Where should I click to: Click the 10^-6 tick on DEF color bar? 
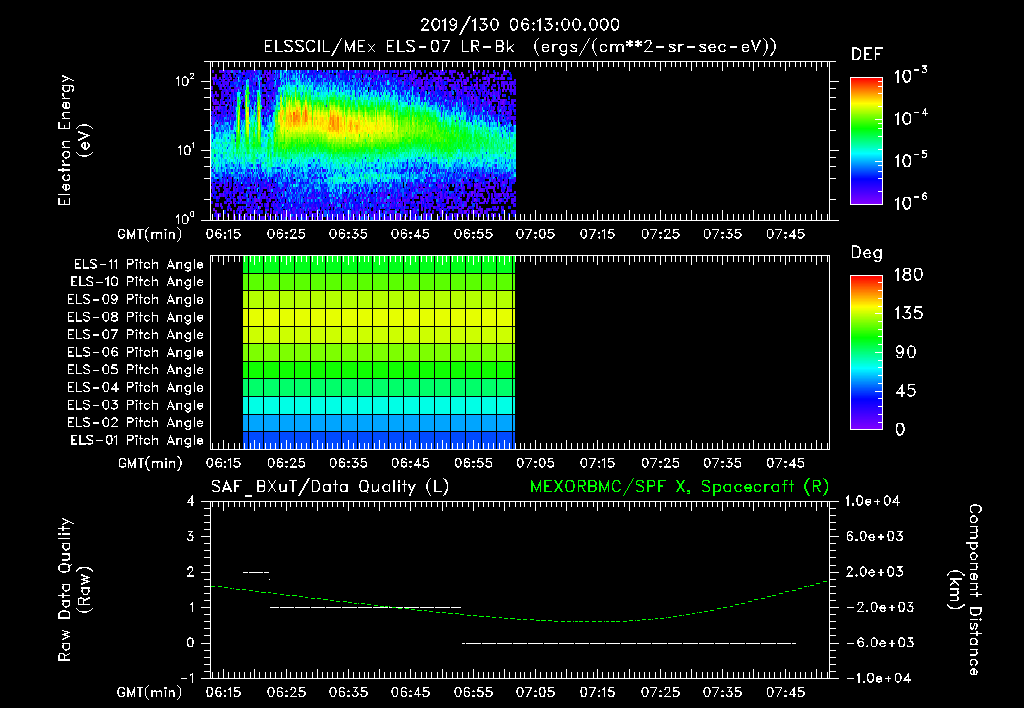pyautogui.click(x=910, y=202)
